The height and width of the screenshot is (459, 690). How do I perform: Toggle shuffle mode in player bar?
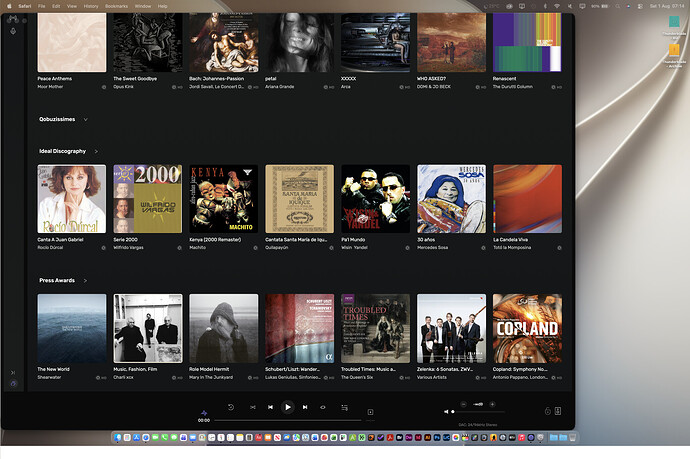[x=253, y=407]
